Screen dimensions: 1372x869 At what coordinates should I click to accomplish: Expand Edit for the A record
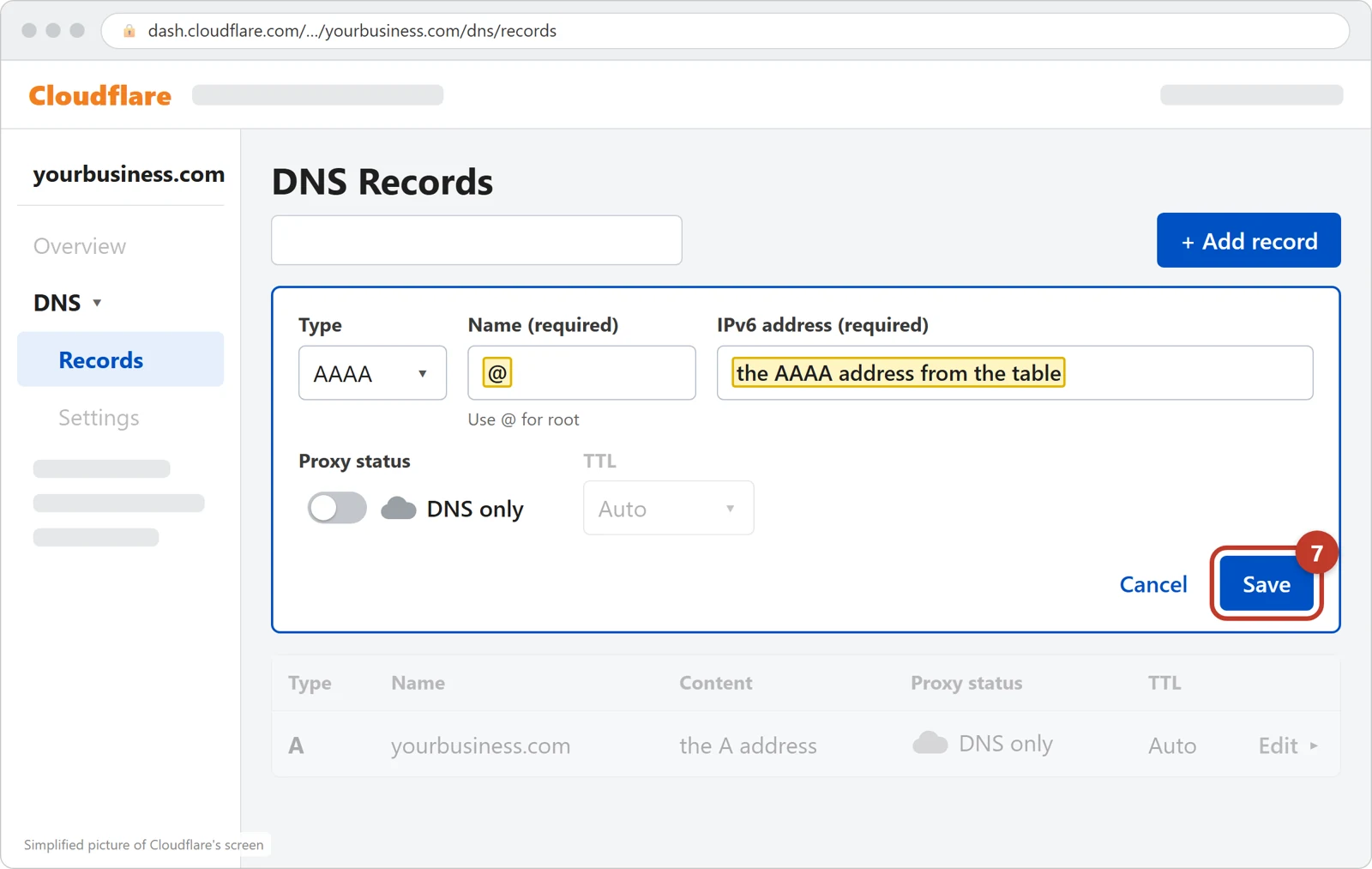(x=1288, y=745)
